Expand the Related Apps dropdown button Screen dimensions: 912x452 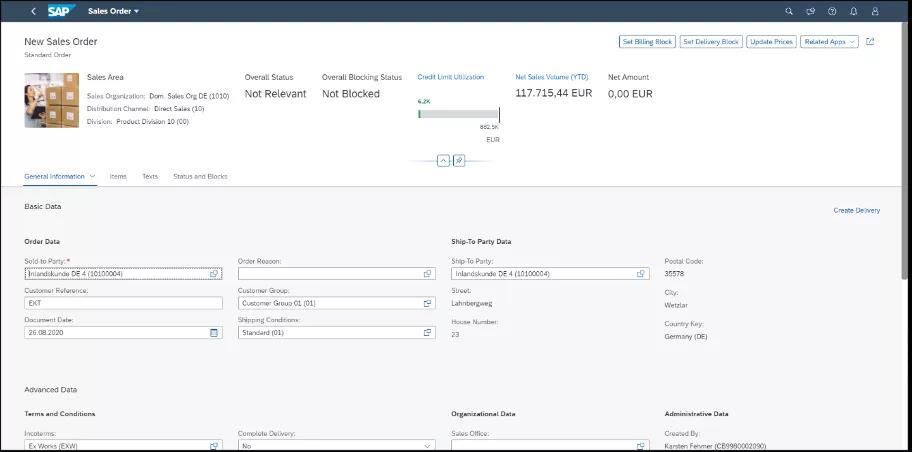click(829, 42)
